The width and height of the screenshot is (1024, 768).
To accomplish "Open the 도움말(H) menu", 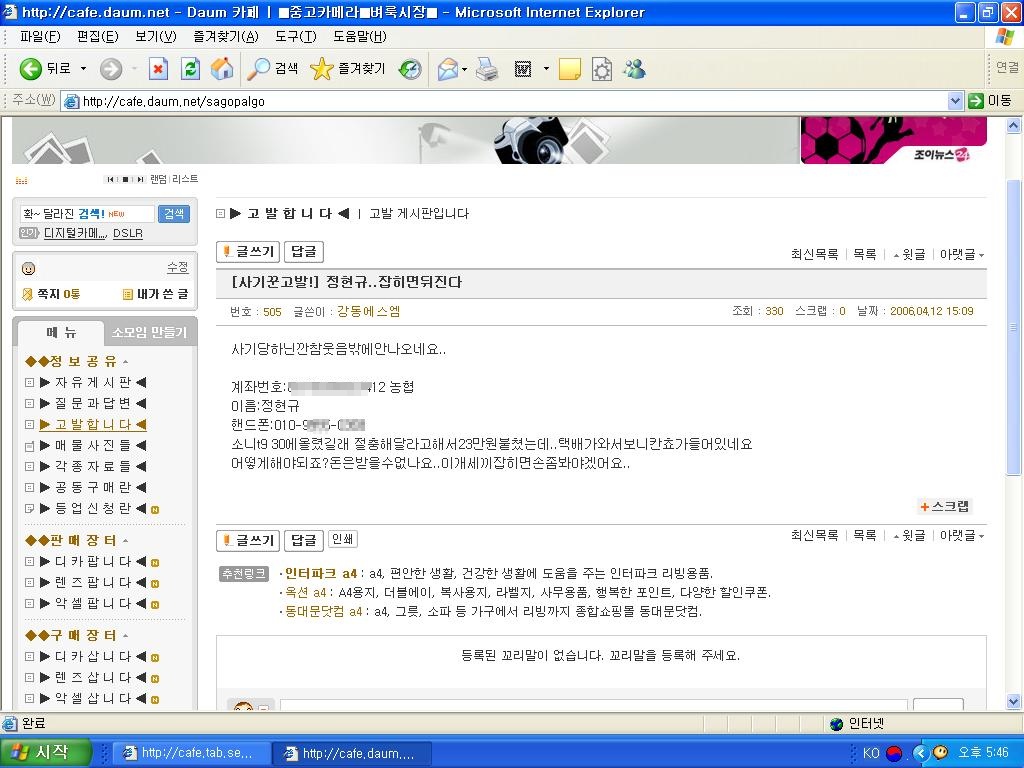I will (360, 37).
